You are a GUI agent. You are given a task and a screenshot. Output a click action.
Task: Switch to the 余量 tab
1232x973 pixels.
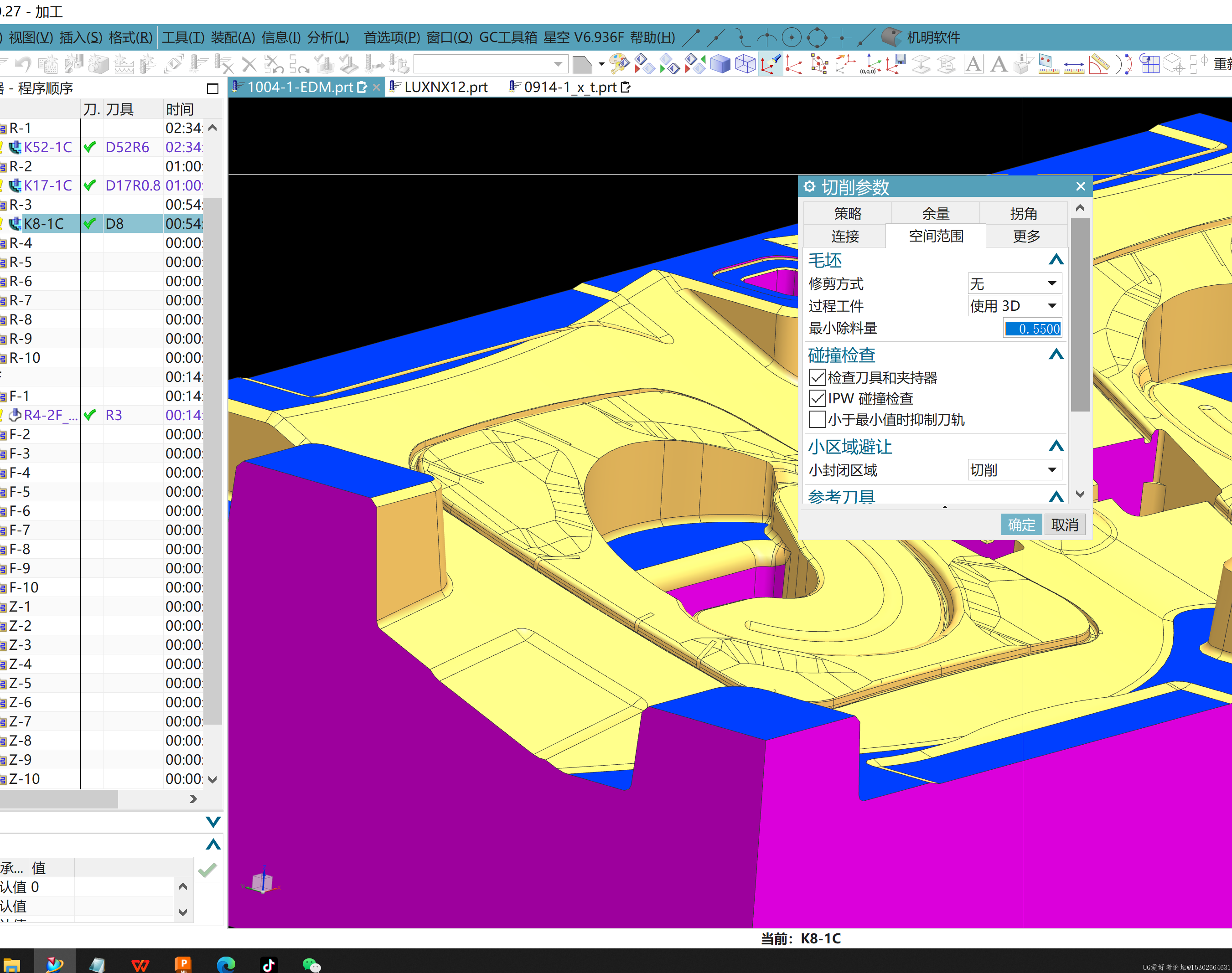click(x=936, y=214)
